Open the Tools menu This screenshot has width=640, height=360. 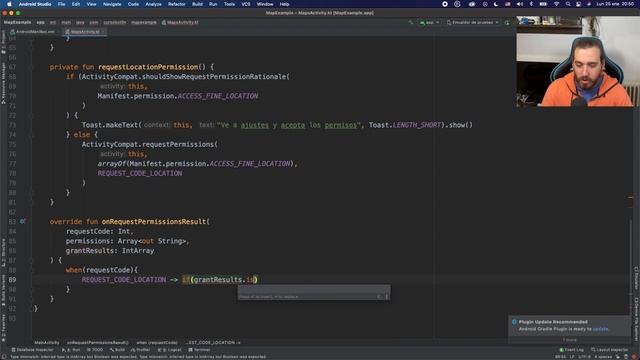(x=229, y=4)
